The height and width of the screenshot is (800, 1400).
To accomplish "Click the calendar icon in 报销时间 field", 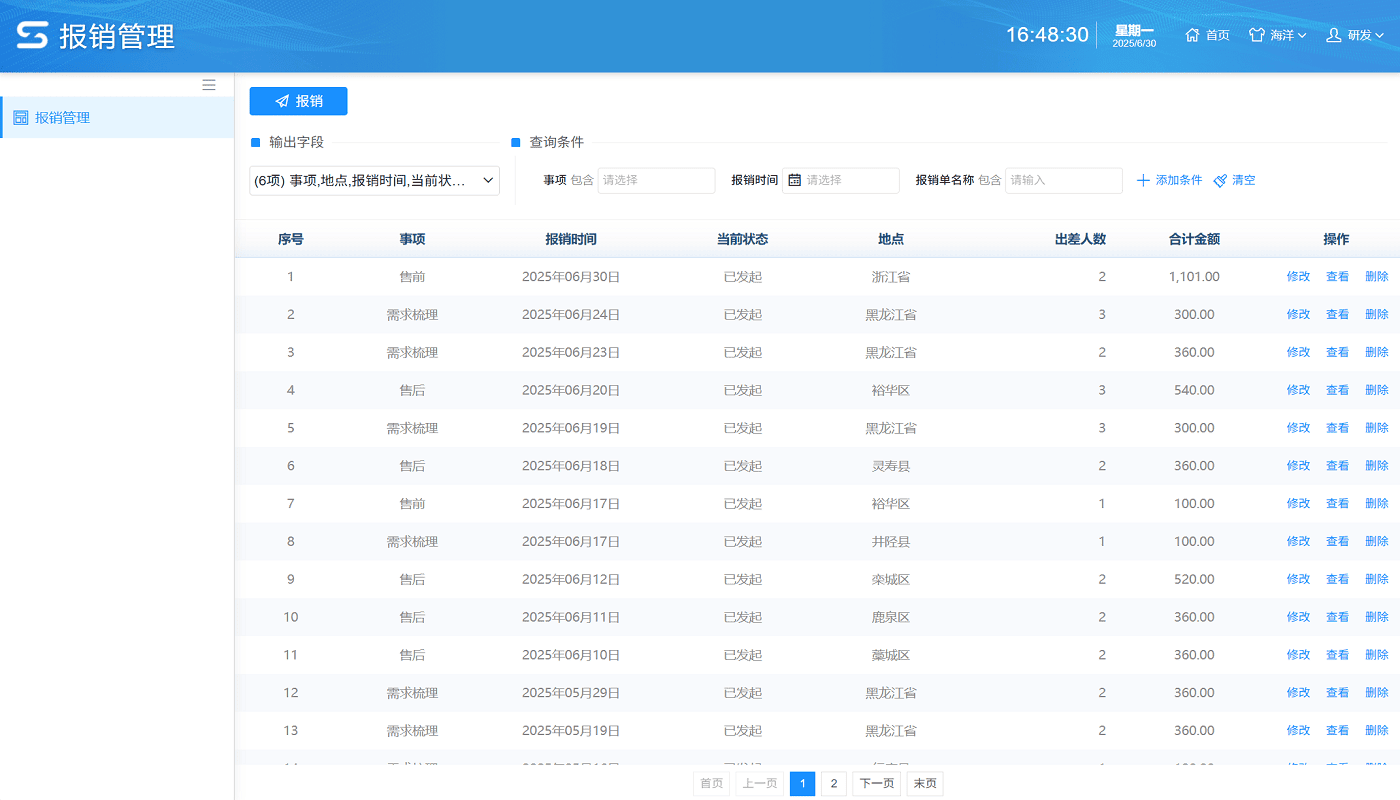I will 795,180.
